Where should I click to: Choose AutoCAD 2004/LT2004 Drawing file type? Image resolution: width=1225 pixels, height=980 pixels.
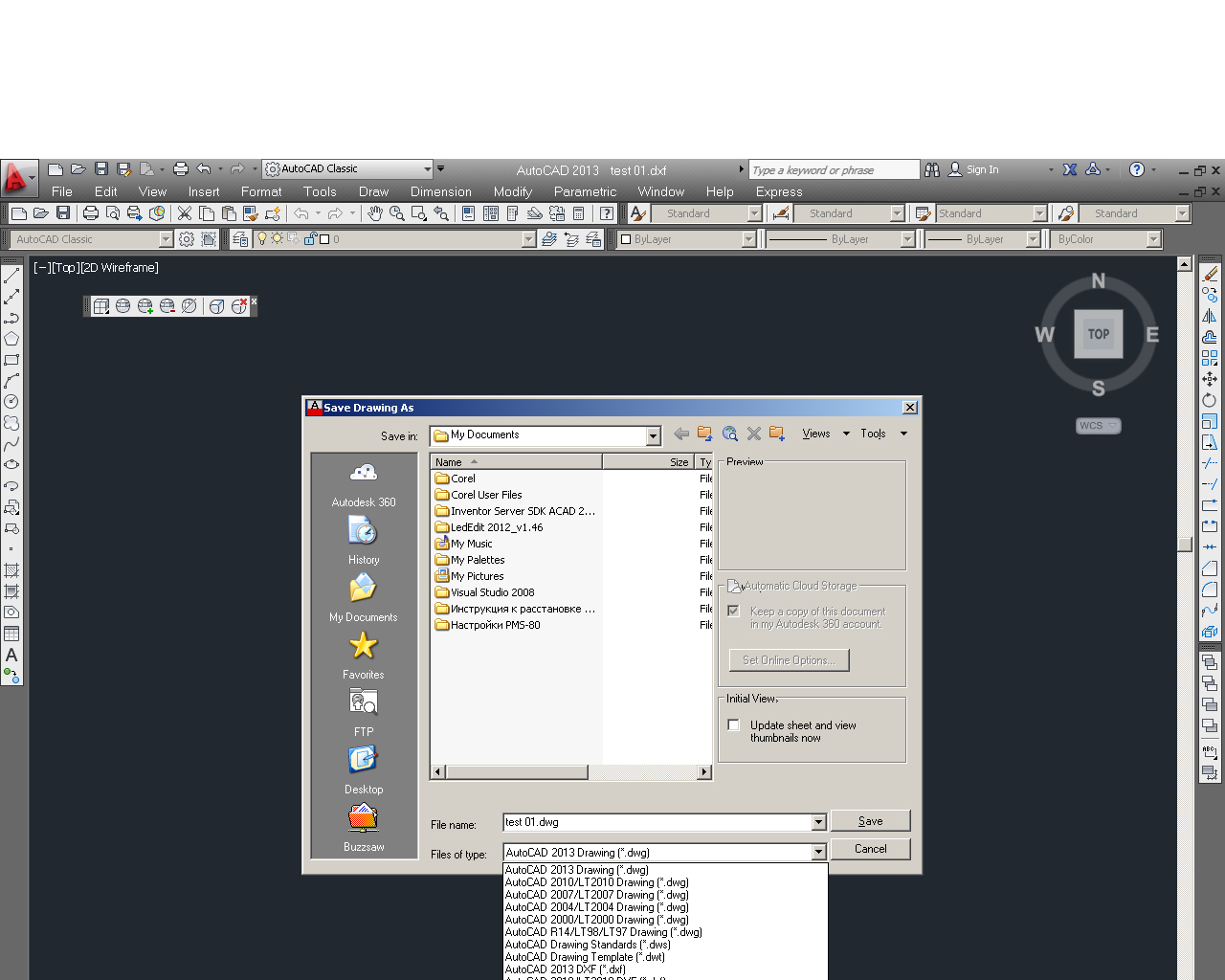597,907
